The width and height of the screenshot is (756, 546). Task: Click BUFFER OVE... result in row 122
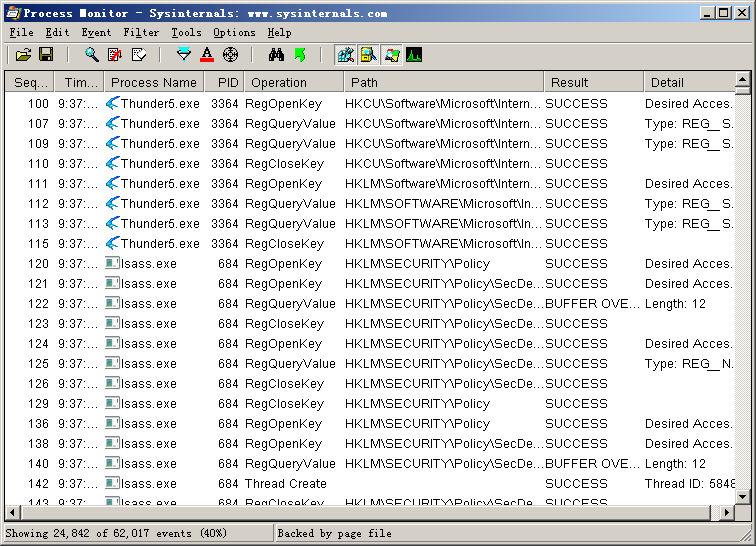tap(593, 304)
